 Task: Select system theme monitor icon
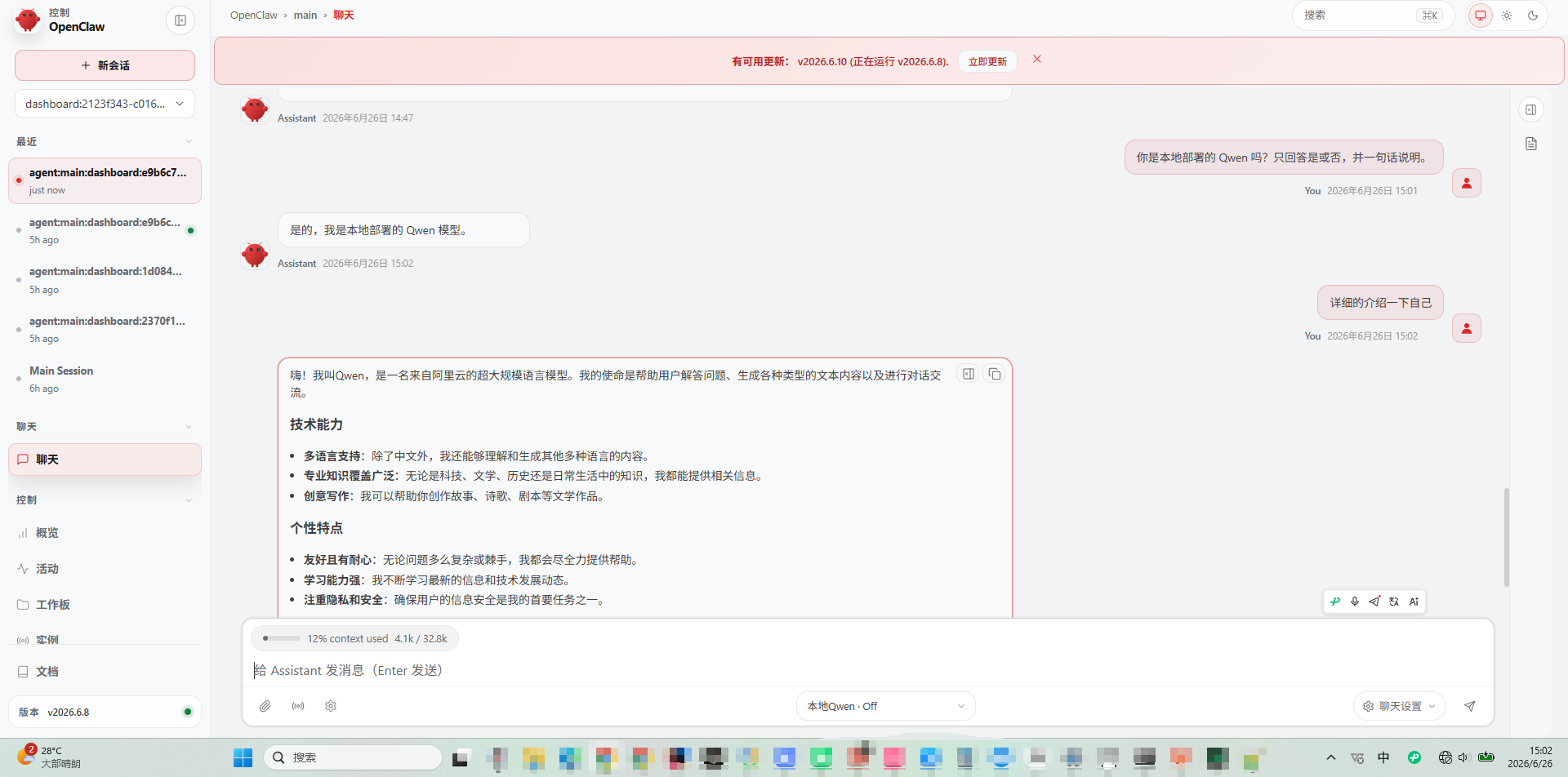point(1480,16)
